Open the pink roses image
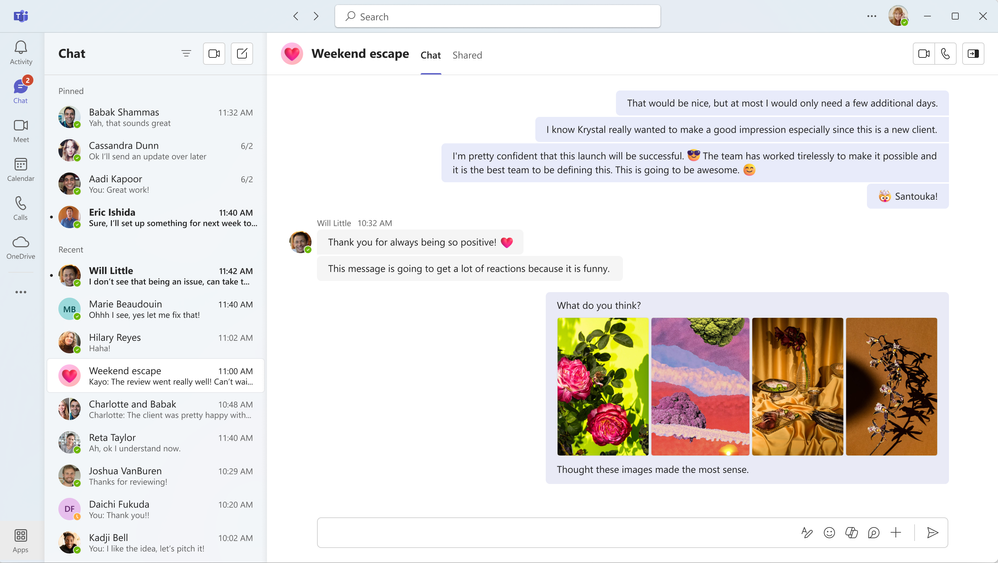The image size is (998, 563). pos(603,387)
